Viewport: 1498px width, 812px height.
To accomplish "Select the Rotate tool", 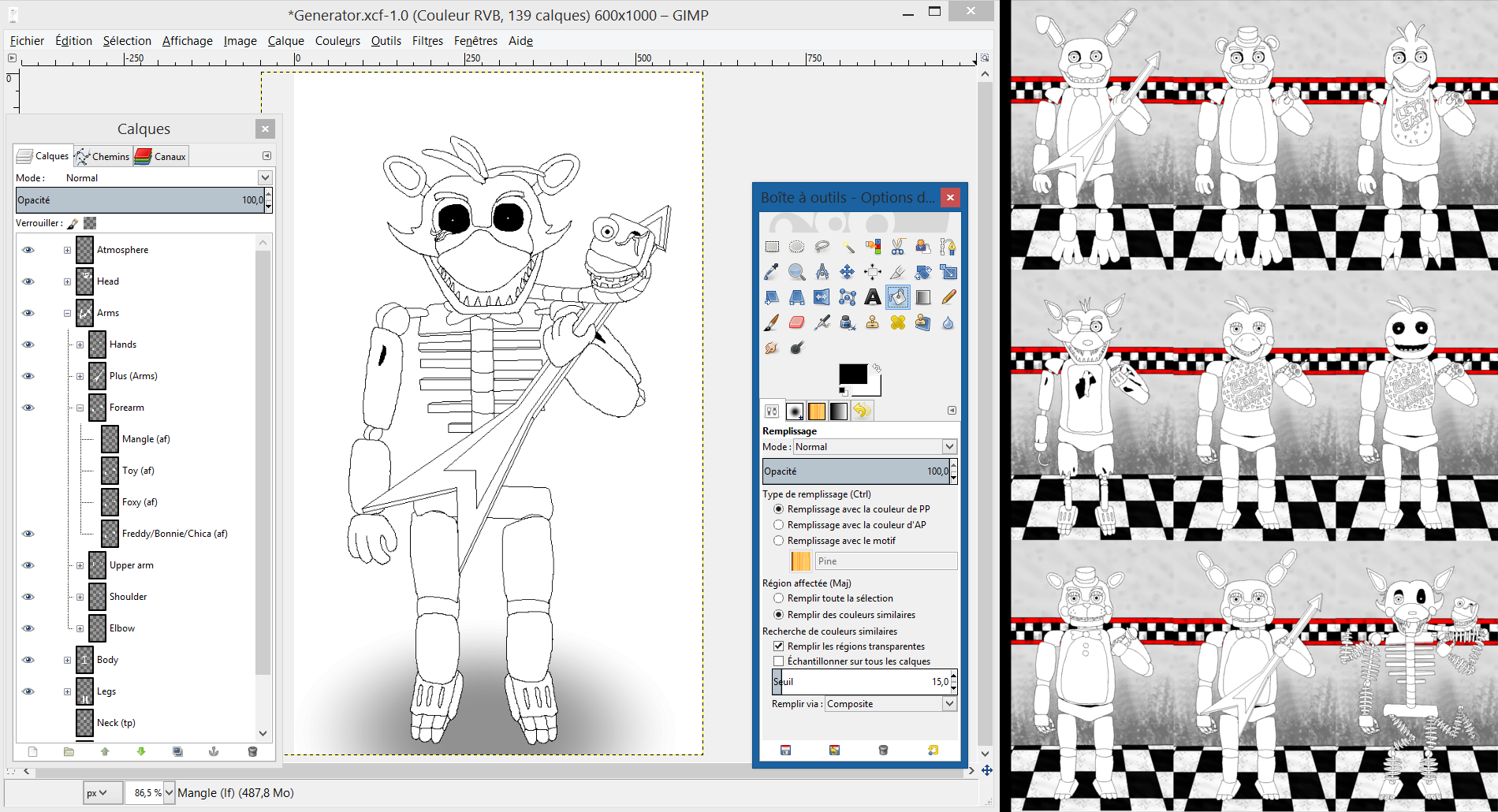I will 923,272.
